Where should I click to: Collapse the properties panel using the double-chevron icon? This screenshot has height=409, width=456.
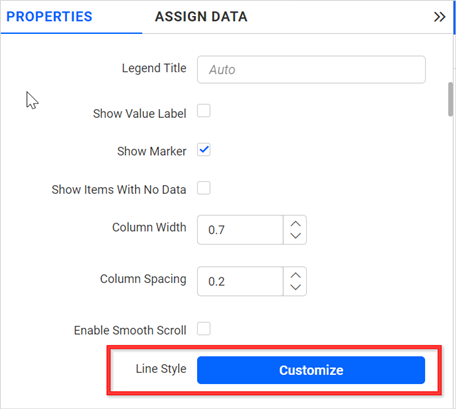(x=439, y=17)
